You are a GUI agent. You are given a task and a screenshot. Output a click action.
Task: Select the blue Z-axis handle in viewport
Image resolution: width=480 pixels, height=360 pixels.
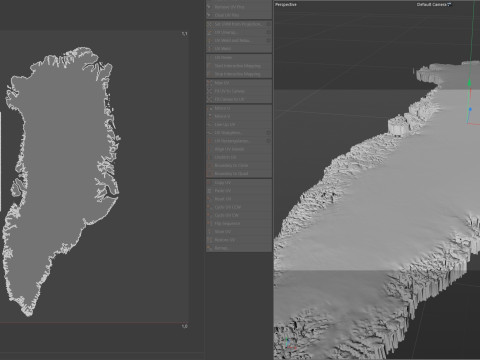coord(470,109)
